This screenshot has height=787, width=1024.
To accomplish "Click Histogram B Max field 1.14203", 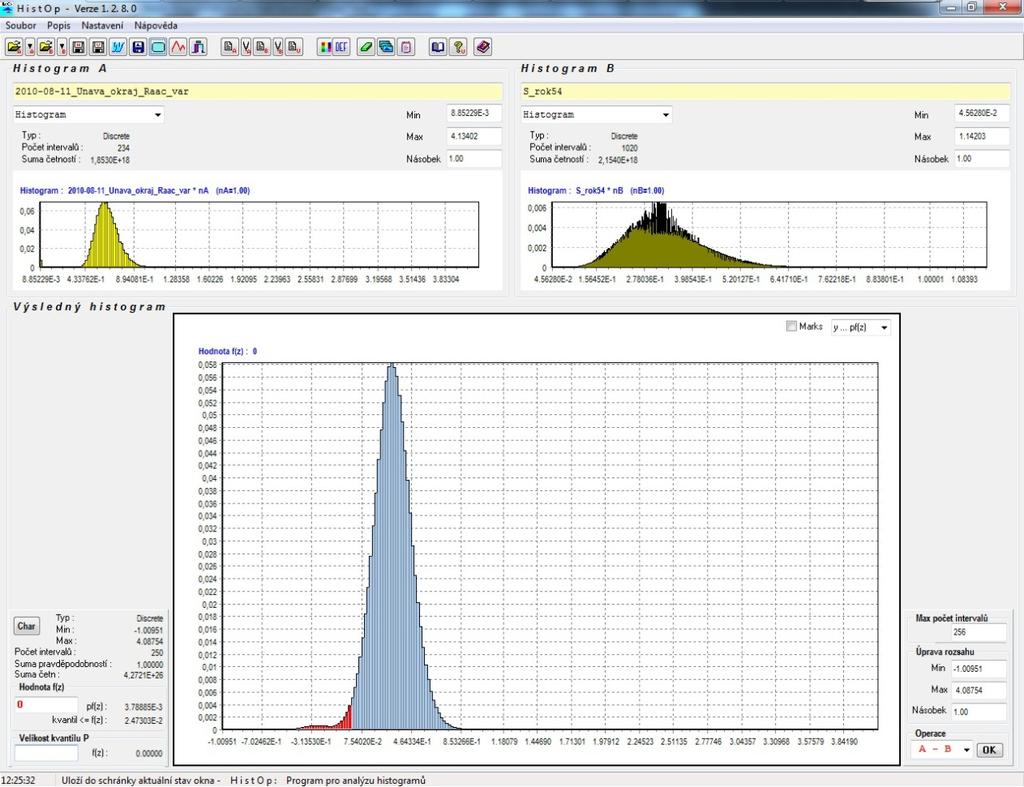I will (982, 137).
